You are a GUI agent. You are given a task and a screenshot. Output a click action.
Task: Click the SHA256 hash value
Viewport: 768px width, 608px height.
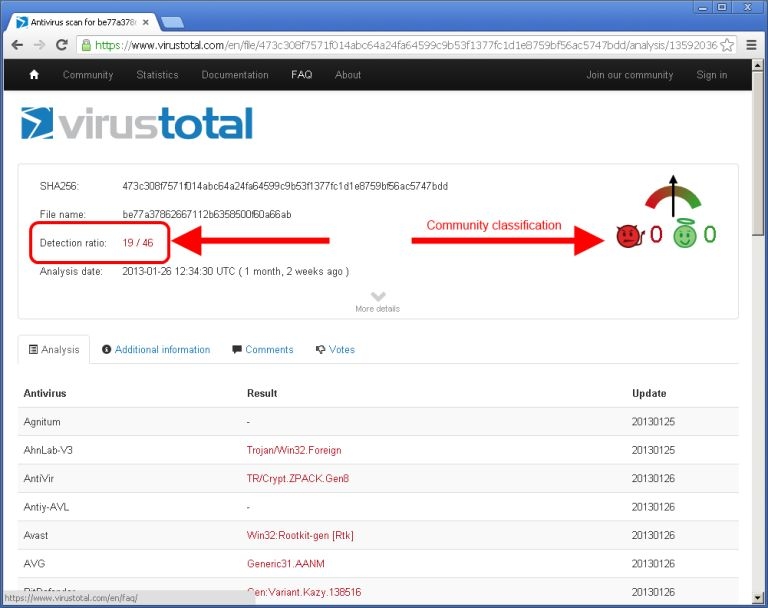[x=285, y=186]
